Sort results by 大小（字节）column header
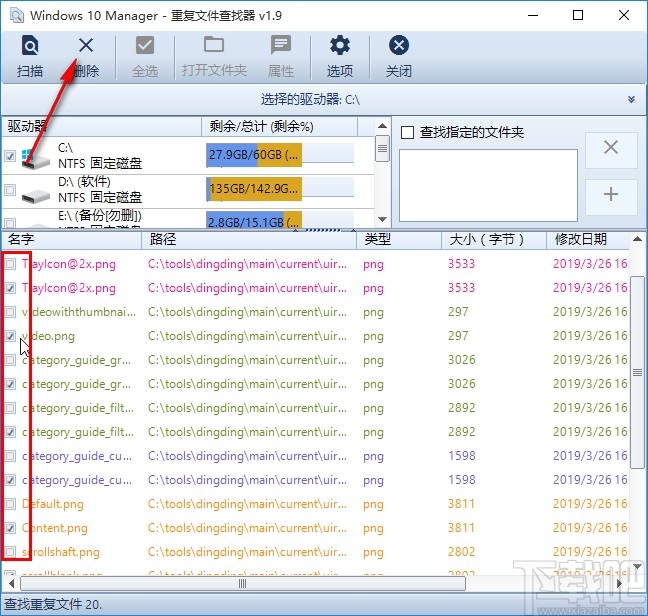The width and height of the screenshot is (648, 616). coord(494,239)
